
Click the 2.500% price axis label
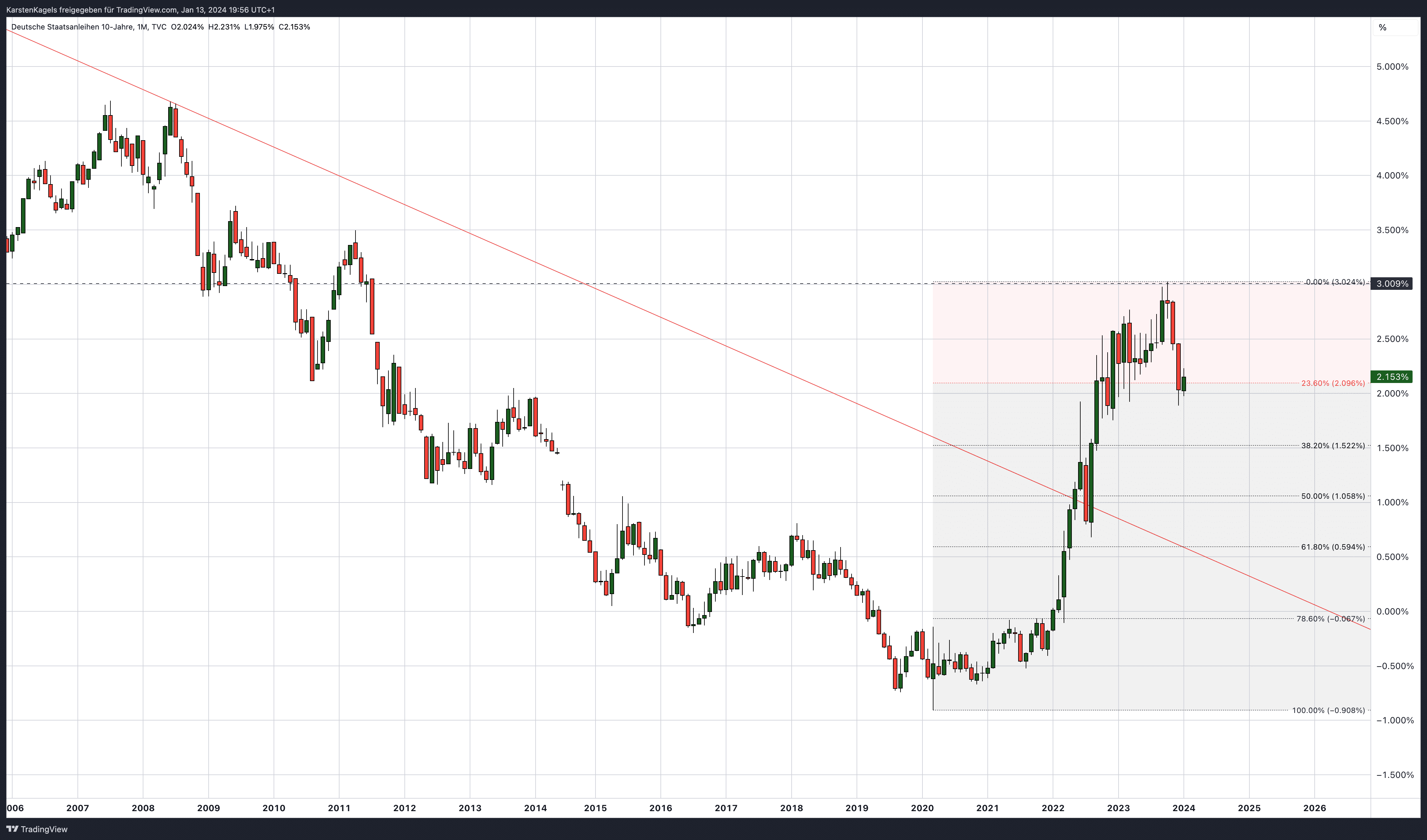1392,339
